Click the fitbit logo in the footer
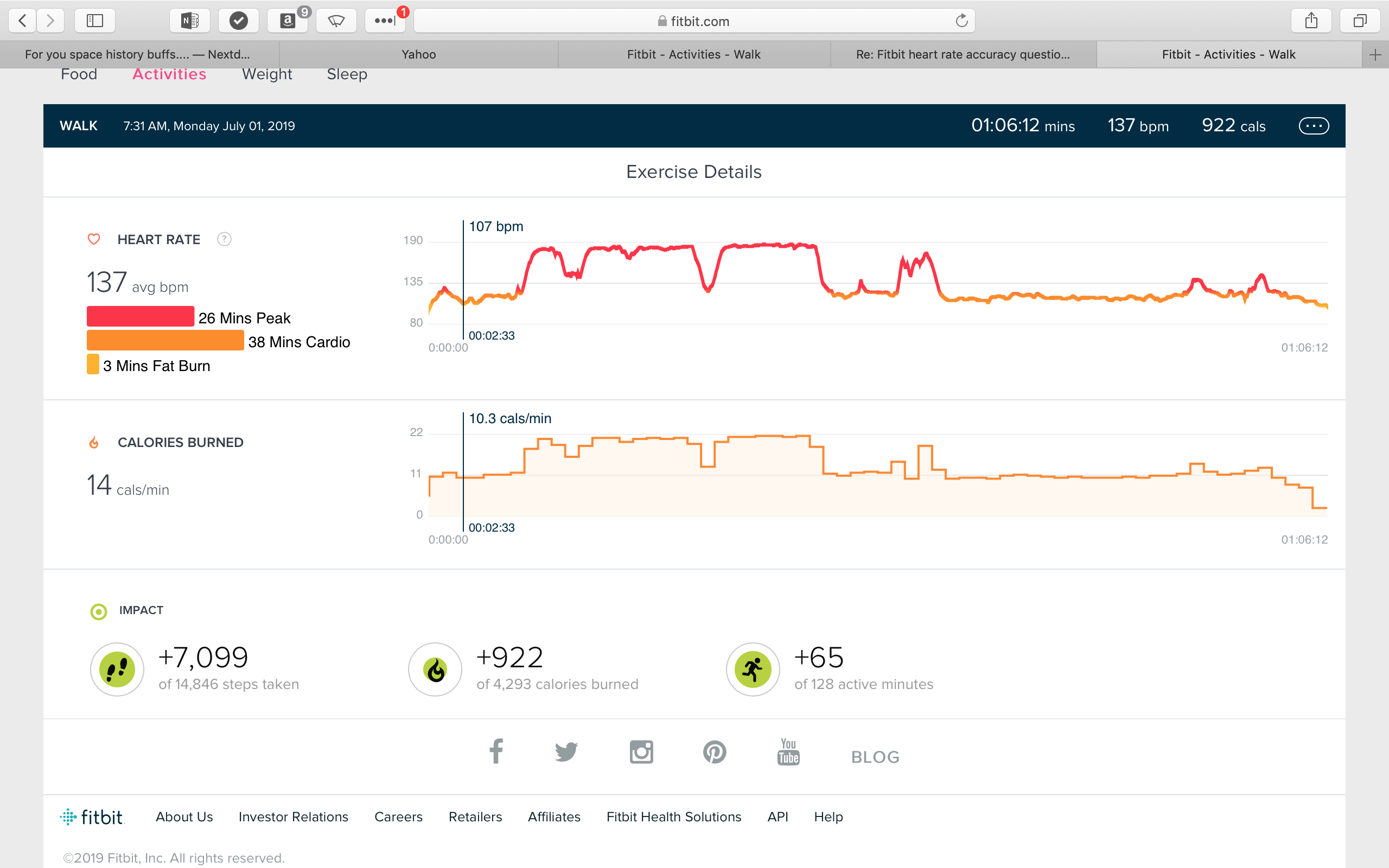 (92, 817)
